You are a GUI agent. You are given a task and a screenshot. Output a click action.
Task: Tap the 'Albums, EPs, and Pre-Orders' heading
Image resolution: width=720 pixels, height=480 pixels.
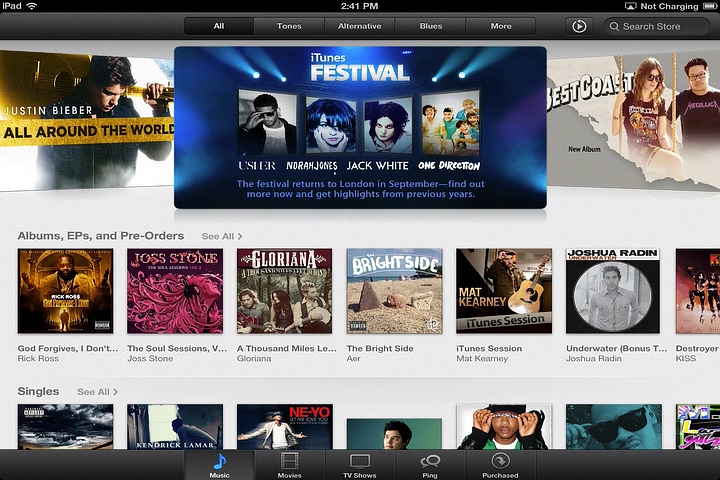point(101,236)
